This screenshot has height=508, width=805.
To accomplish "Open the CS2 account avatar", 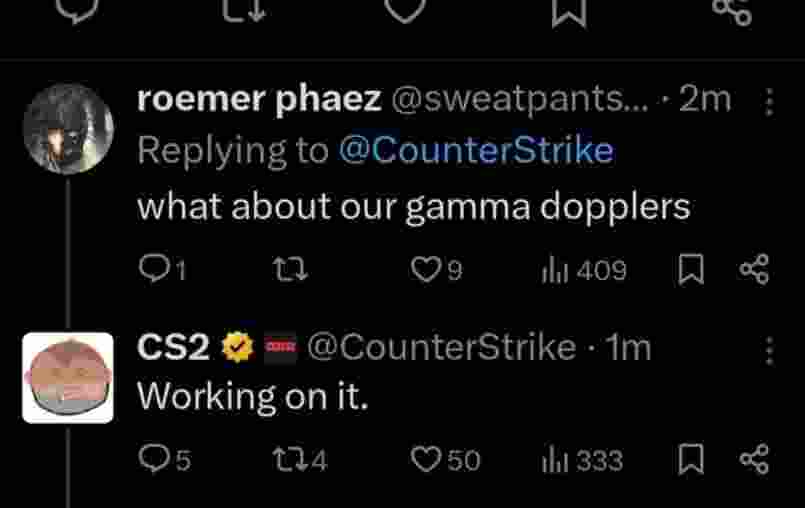I will [68, 378].
